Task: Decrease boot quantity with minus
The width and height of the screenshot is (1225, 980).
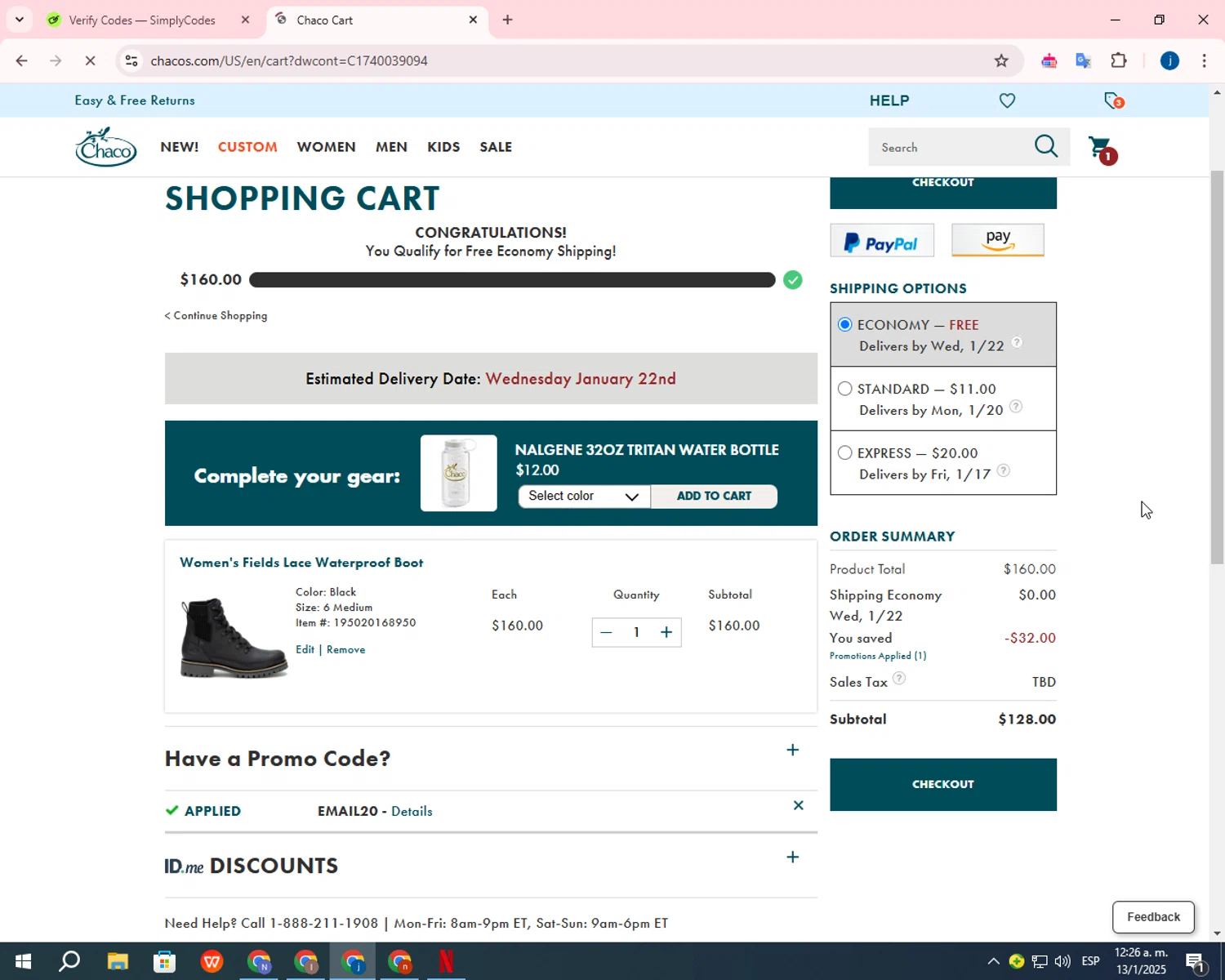Action: pos(606,632)
